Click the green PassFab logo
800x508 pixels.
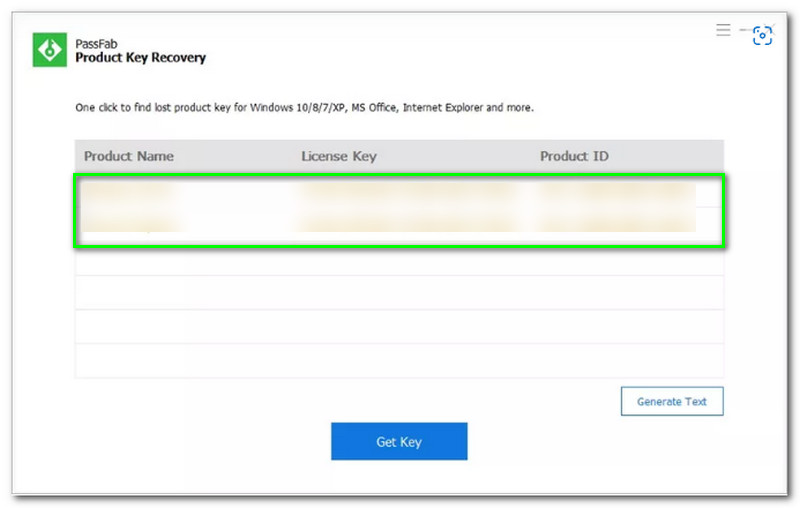(x=50, y=50)
